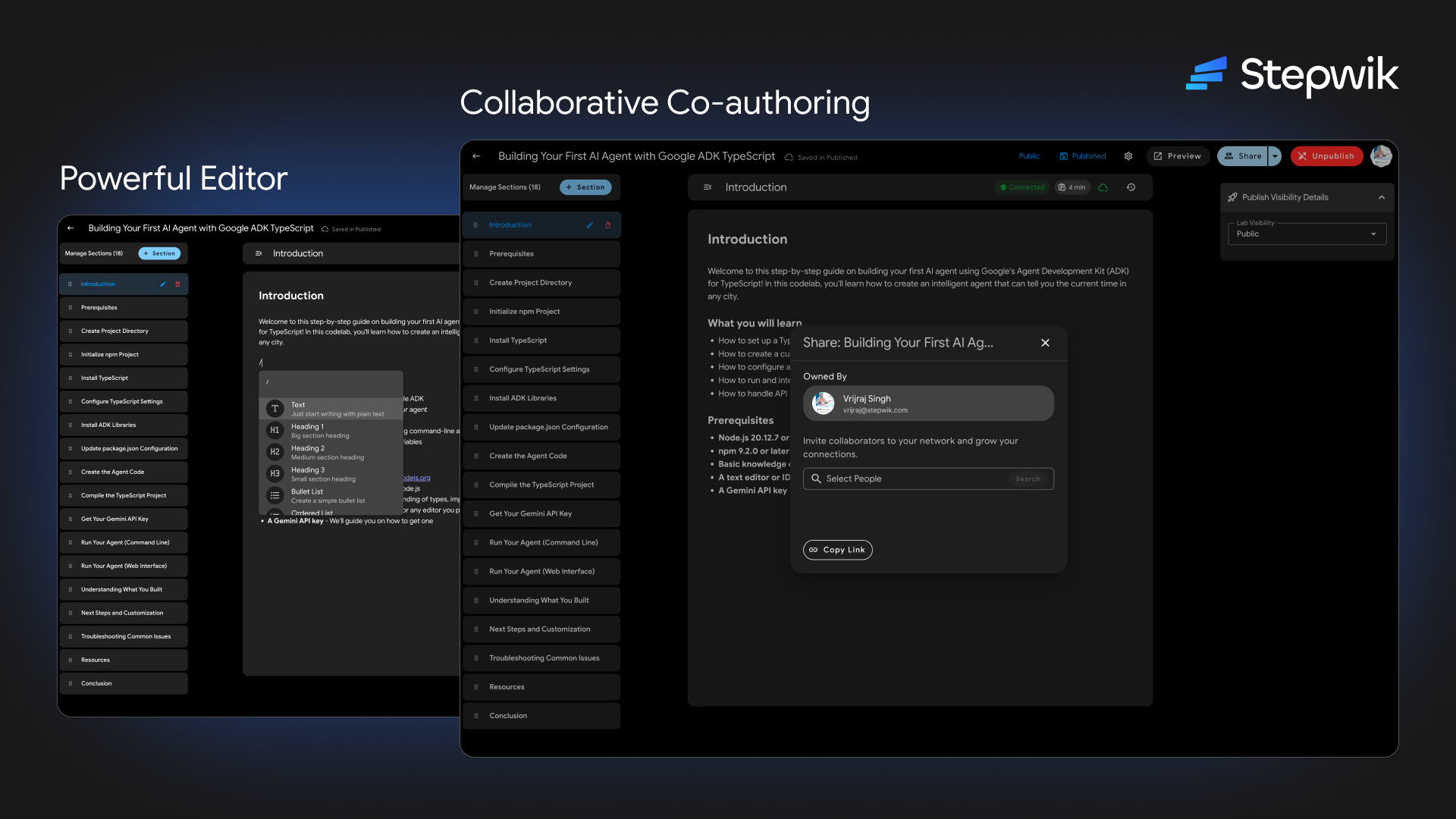The width and height of the screenshot is (1456, 819).
Task: Open the Create the Agent Code section
Action: click(528, 456)
